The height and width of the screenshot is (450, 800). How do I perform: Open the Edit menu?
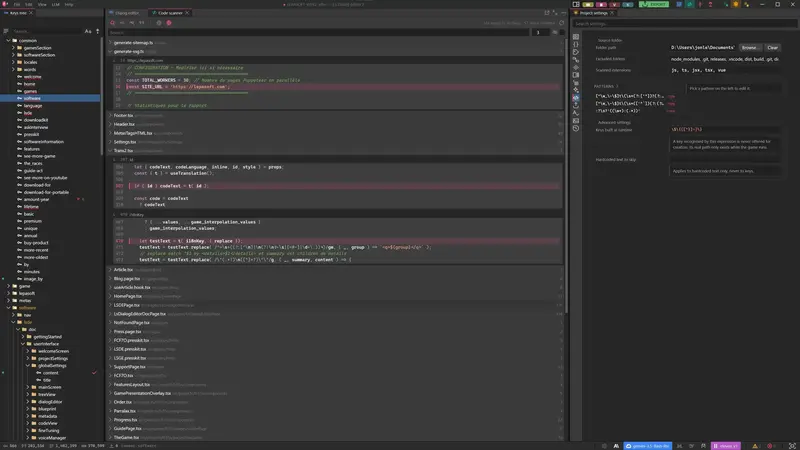pos(29,4)
